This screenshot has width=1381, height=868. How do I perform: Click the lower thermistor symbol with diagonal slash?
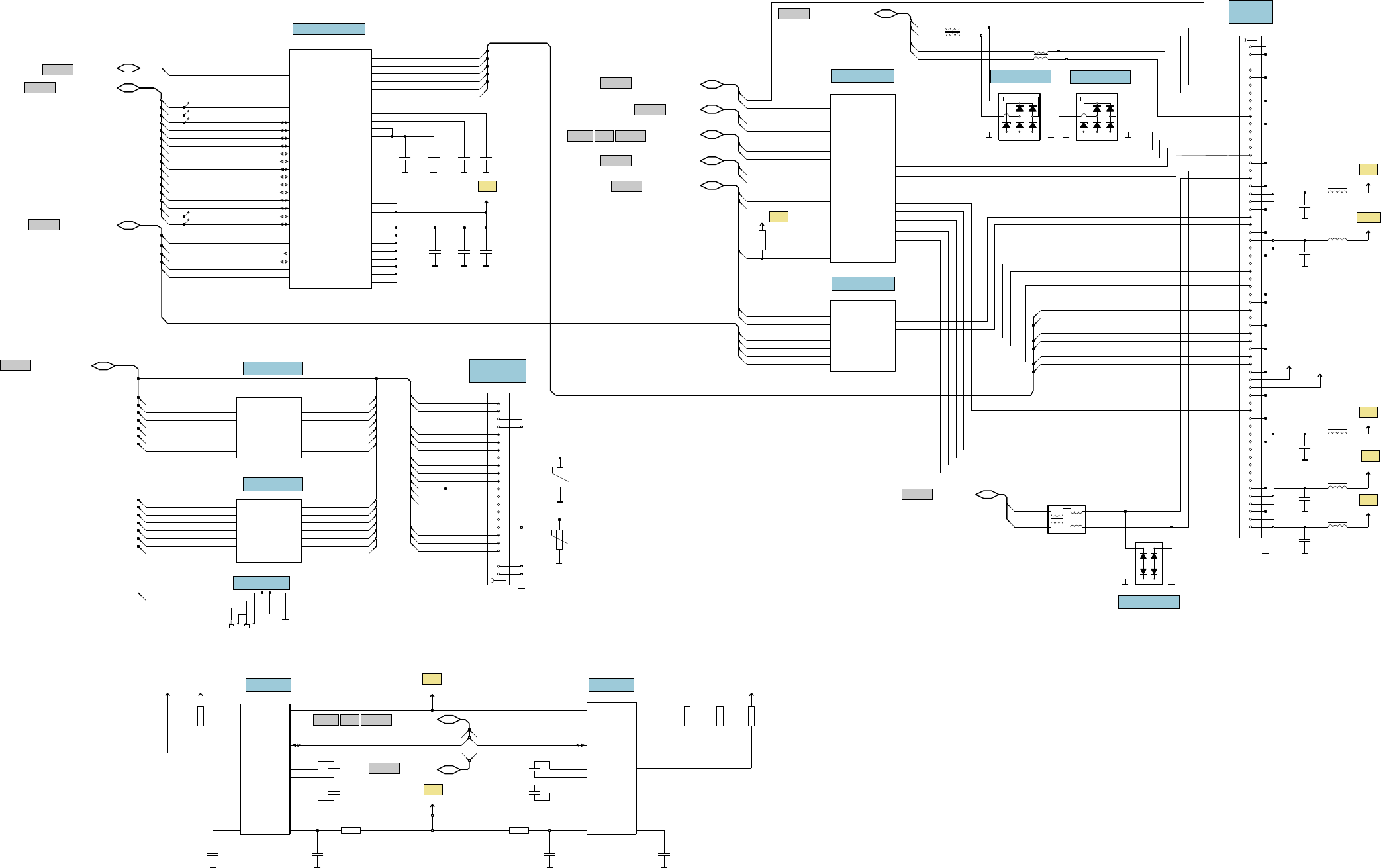pos(559,538)
